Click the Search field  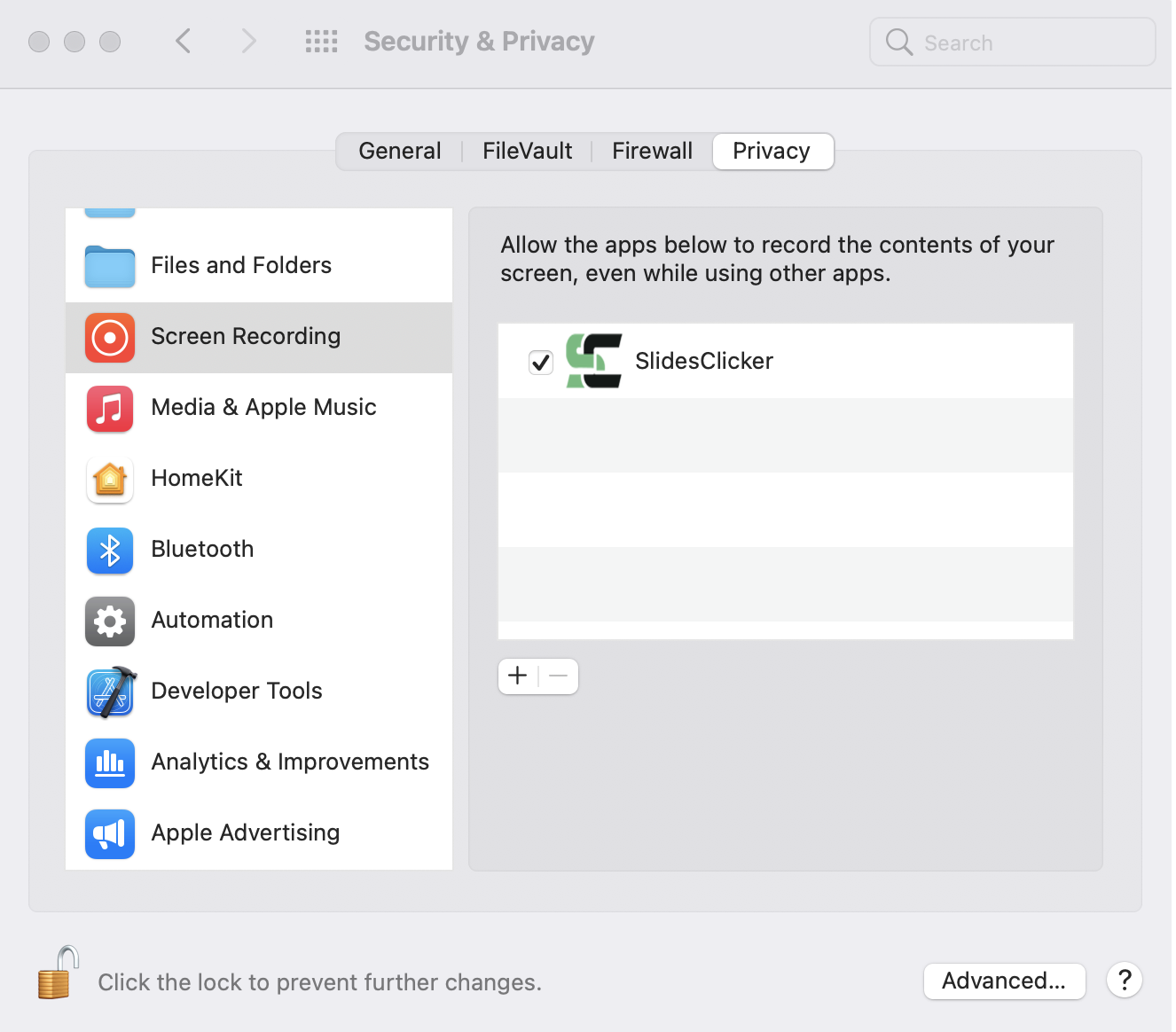[x=1013, y=43]
